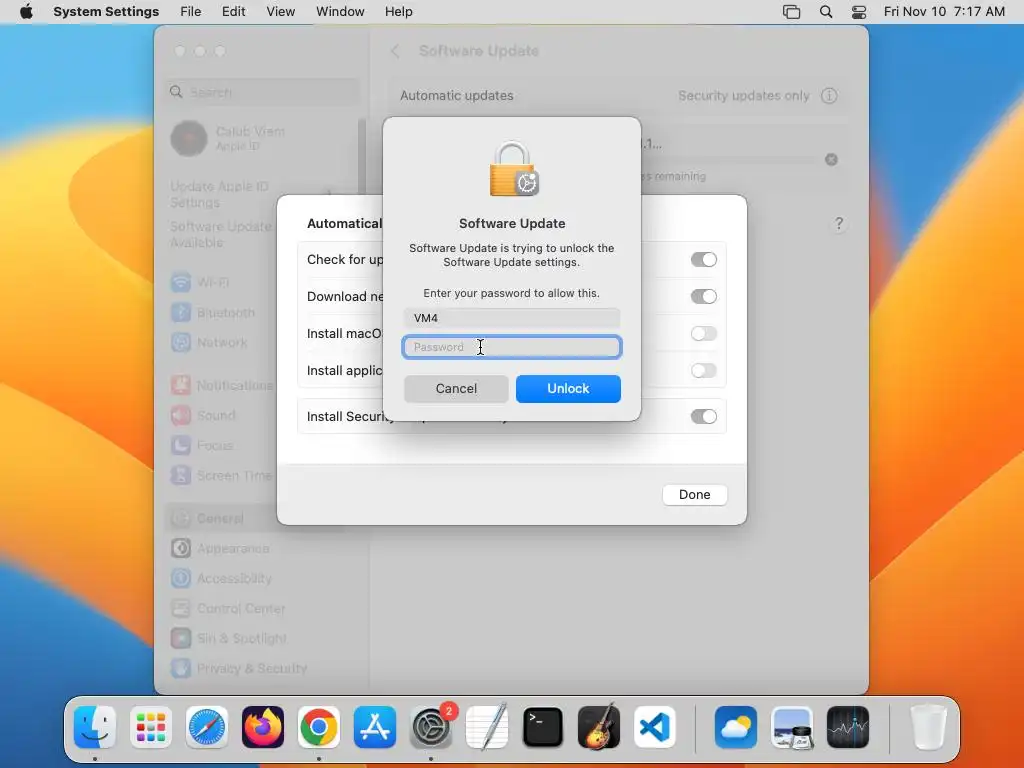Click the Automatic updates row
Image resolution: width=1024 pixels, height=768 pixels.
click(618, 96)
